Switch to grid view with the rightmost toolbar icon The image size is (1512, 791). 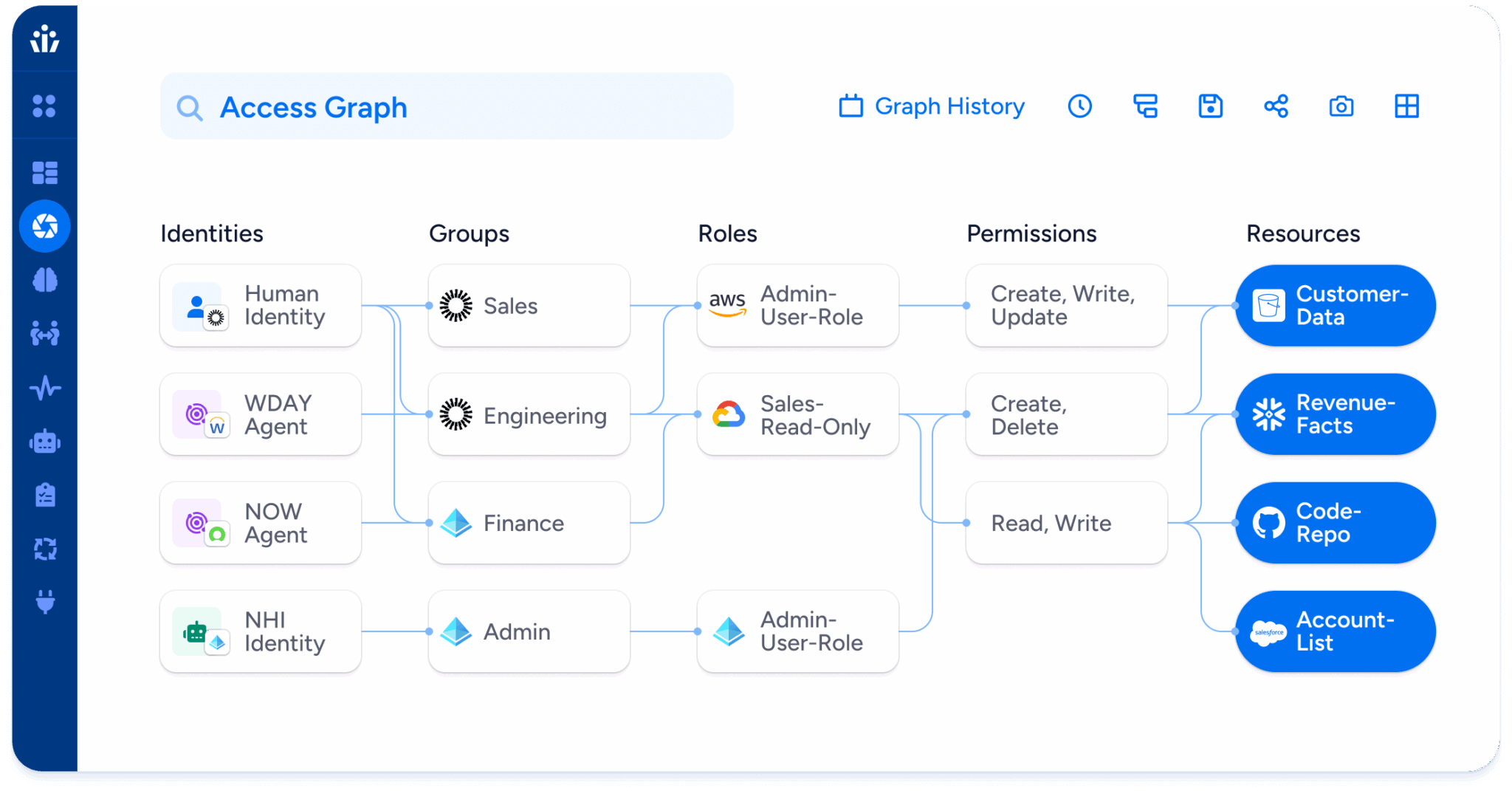[x=1406, y=106]
